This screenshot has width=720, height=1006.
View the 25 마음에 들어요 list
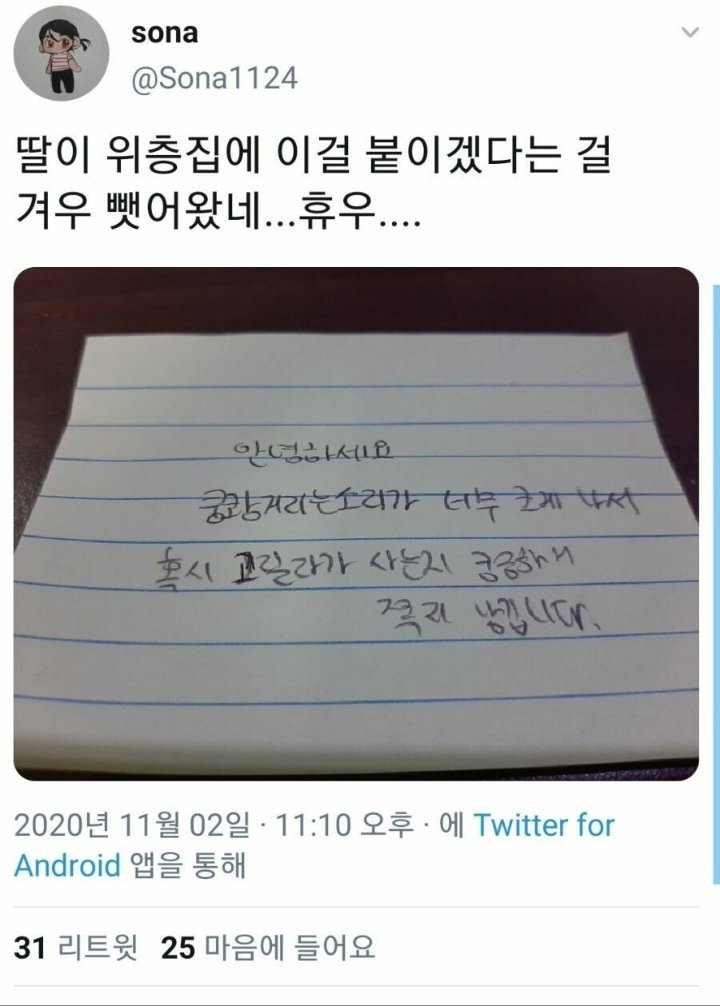click(x=268, y=948)
